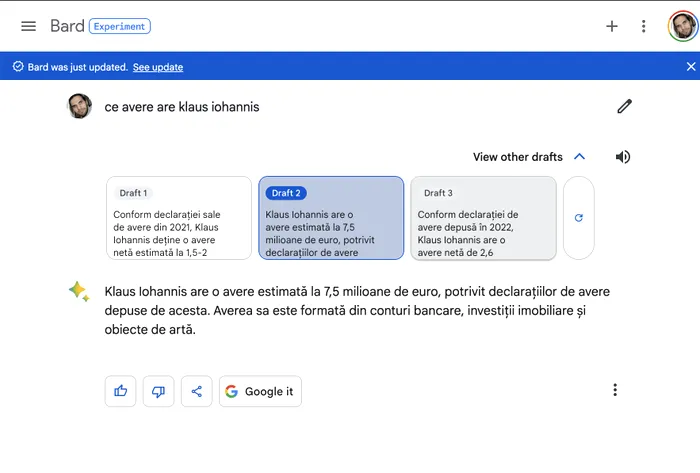Screen dimensions: 700x473
Task: Open response more options three-dot menu
Action: pos(615,390)
